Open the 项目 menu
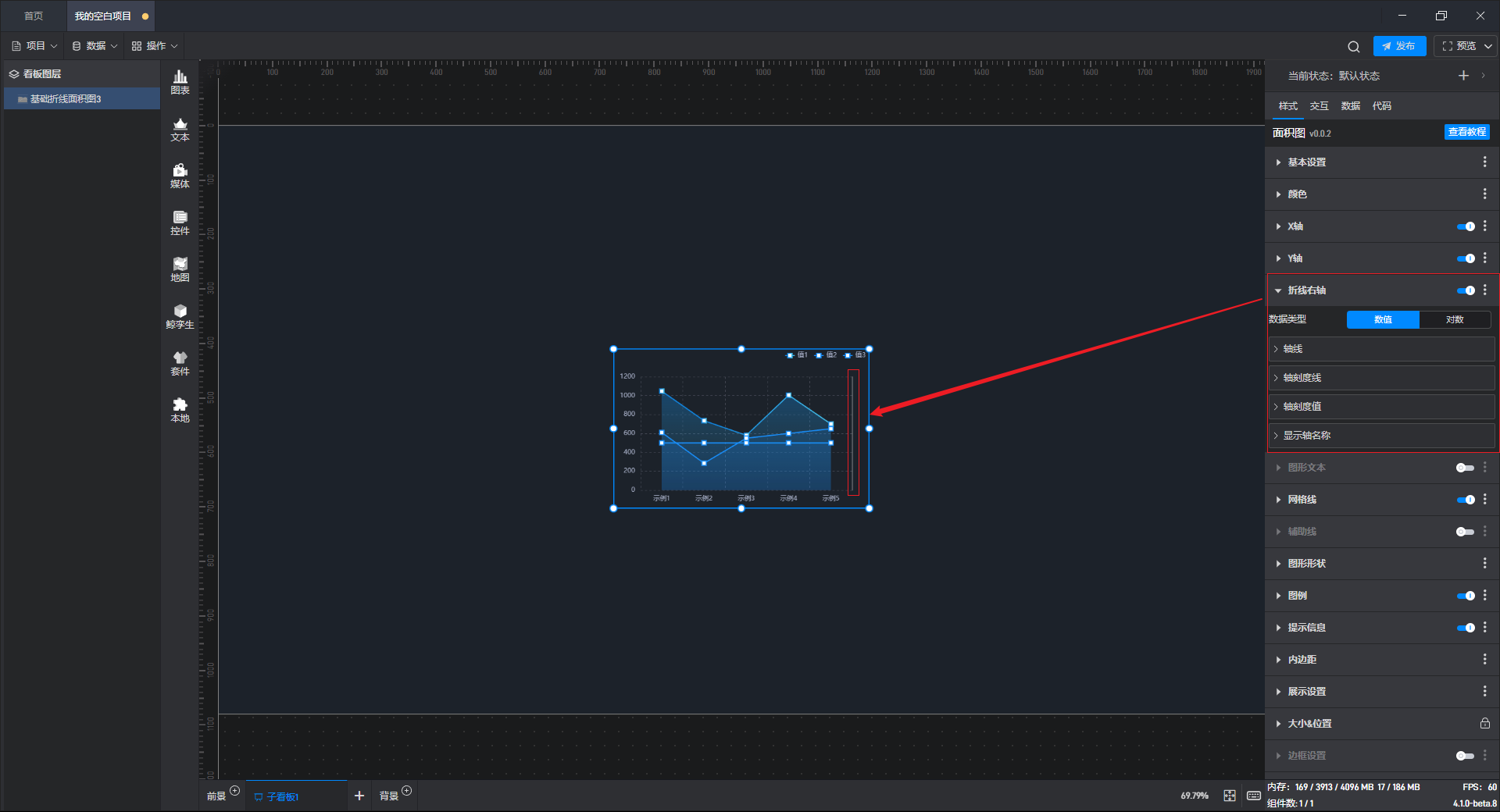 [x=35, y=46]
